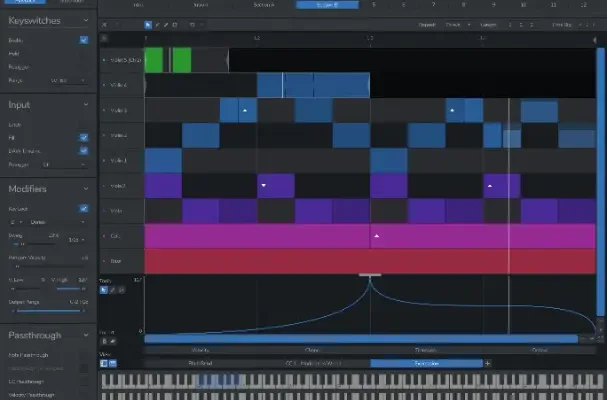This screenshot has width=607, height=400.
Task: Toggle the Fill checkbox under Input
Action: (x=84, y=137)
